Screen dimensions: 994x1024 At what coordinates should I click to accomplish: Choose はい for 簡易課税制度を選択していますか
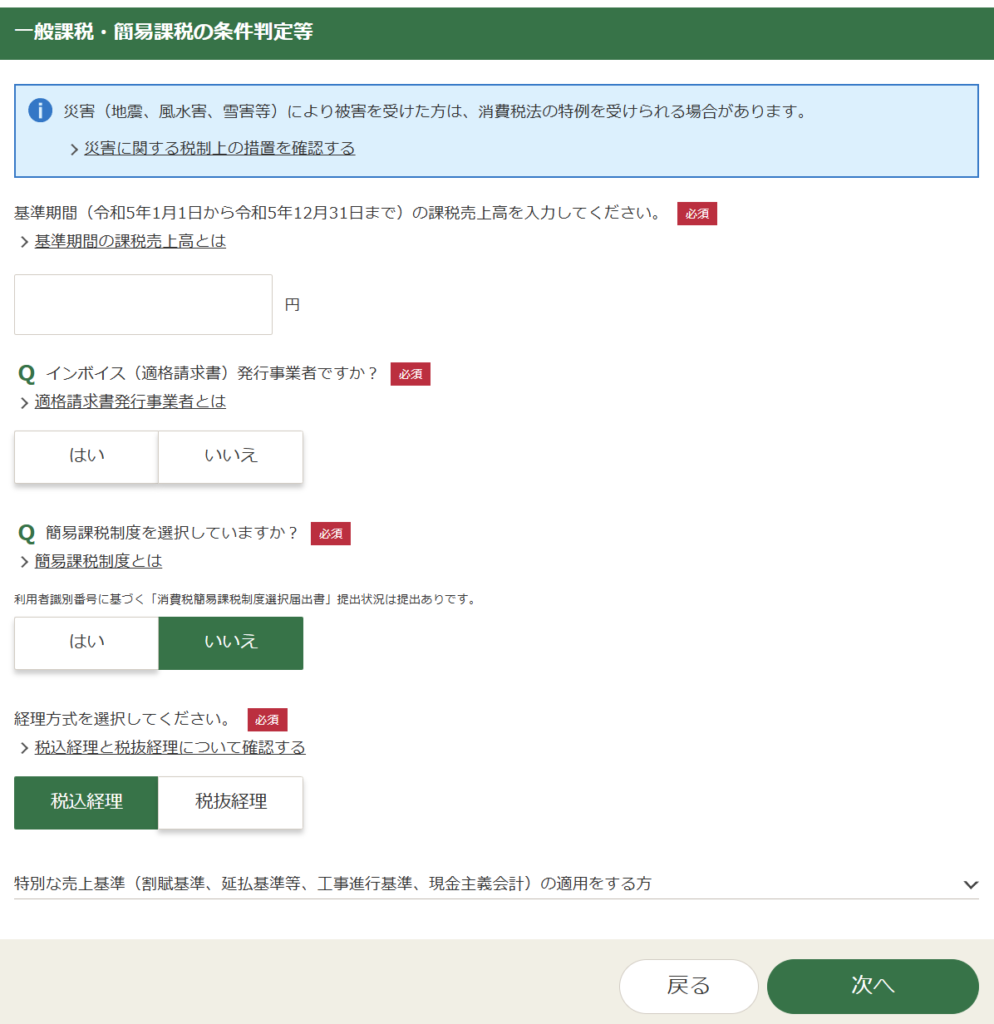pos(86,642)
